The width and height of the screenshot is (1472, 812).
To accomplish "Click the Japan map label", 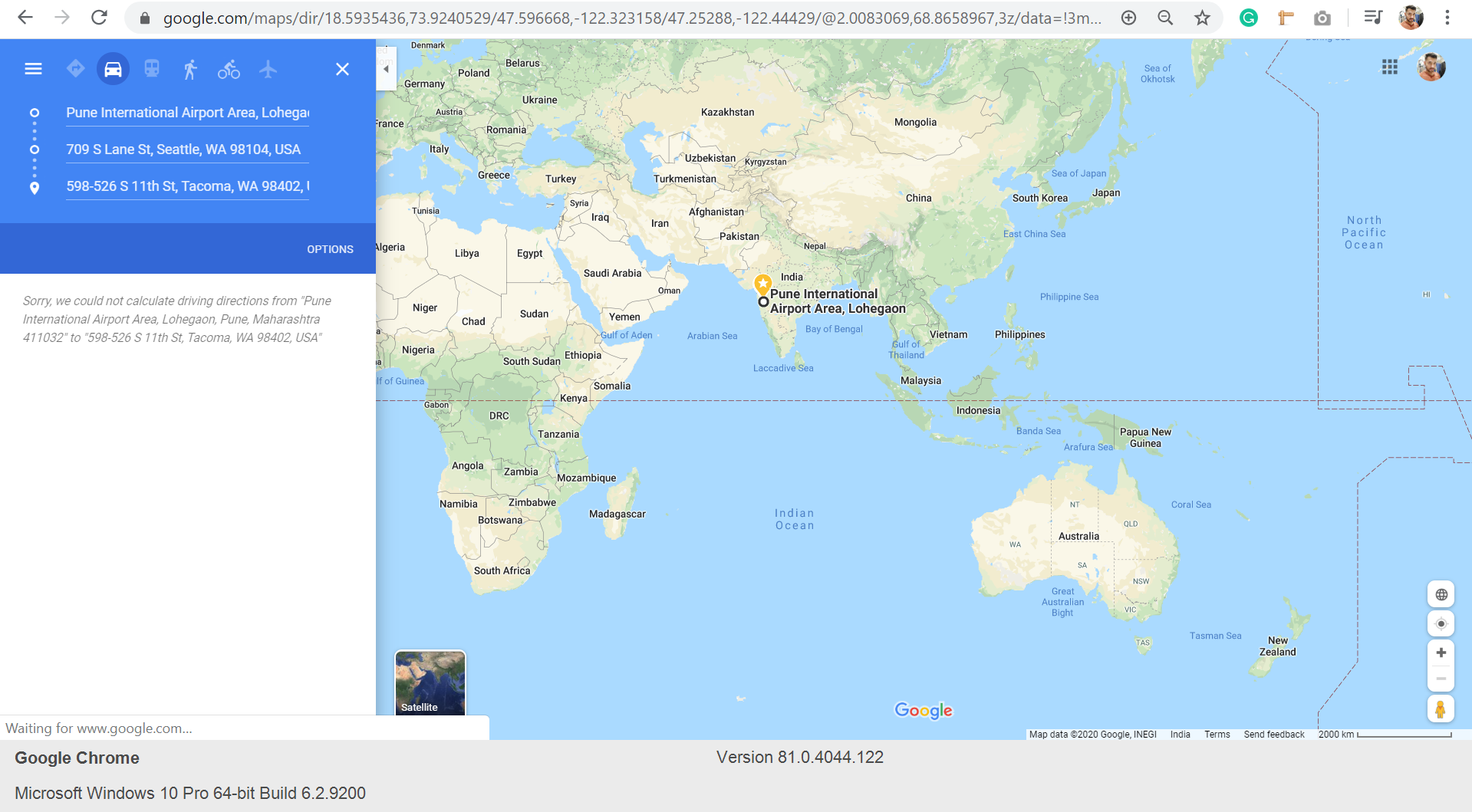I will click(1106, 193).
